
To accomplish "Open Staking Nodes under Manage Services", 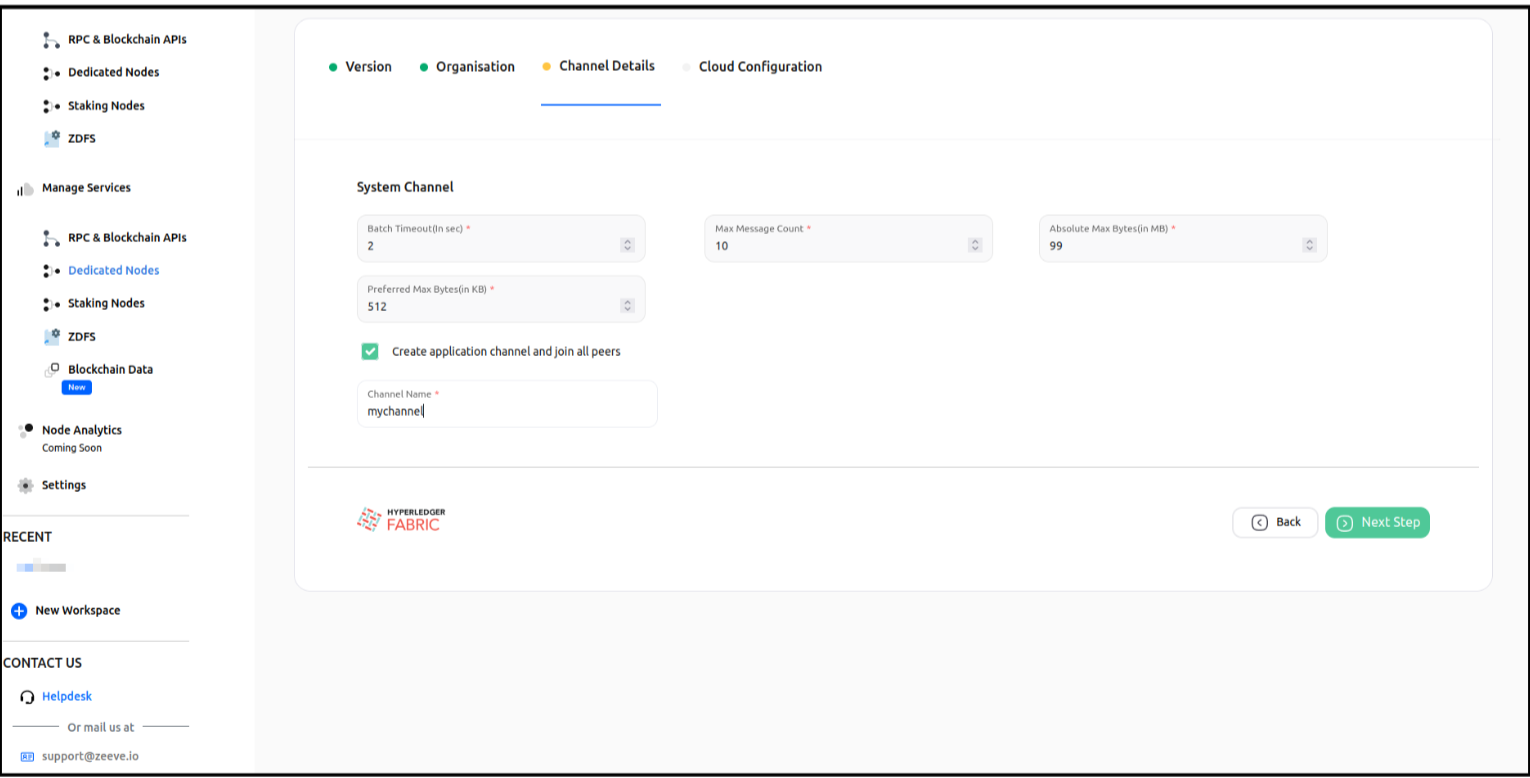I will click(106, 303).
